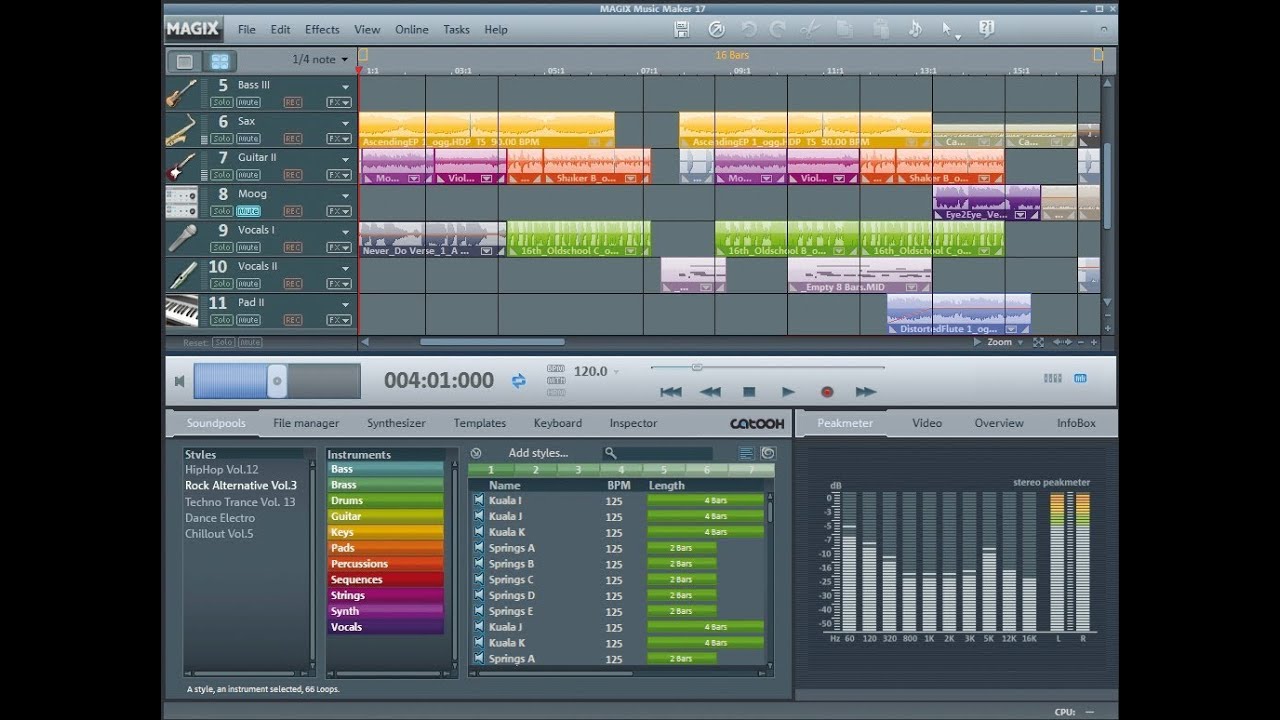Switch to the Synthesizer tab
The image size is (1280, 720).
click(x=396, y=423)
